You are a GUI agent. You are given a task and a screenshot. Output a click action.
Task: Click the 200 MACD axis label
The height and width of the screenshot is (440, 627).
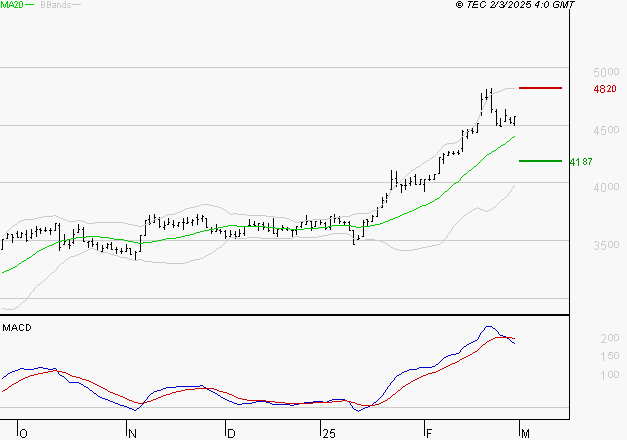coord(610,338)
